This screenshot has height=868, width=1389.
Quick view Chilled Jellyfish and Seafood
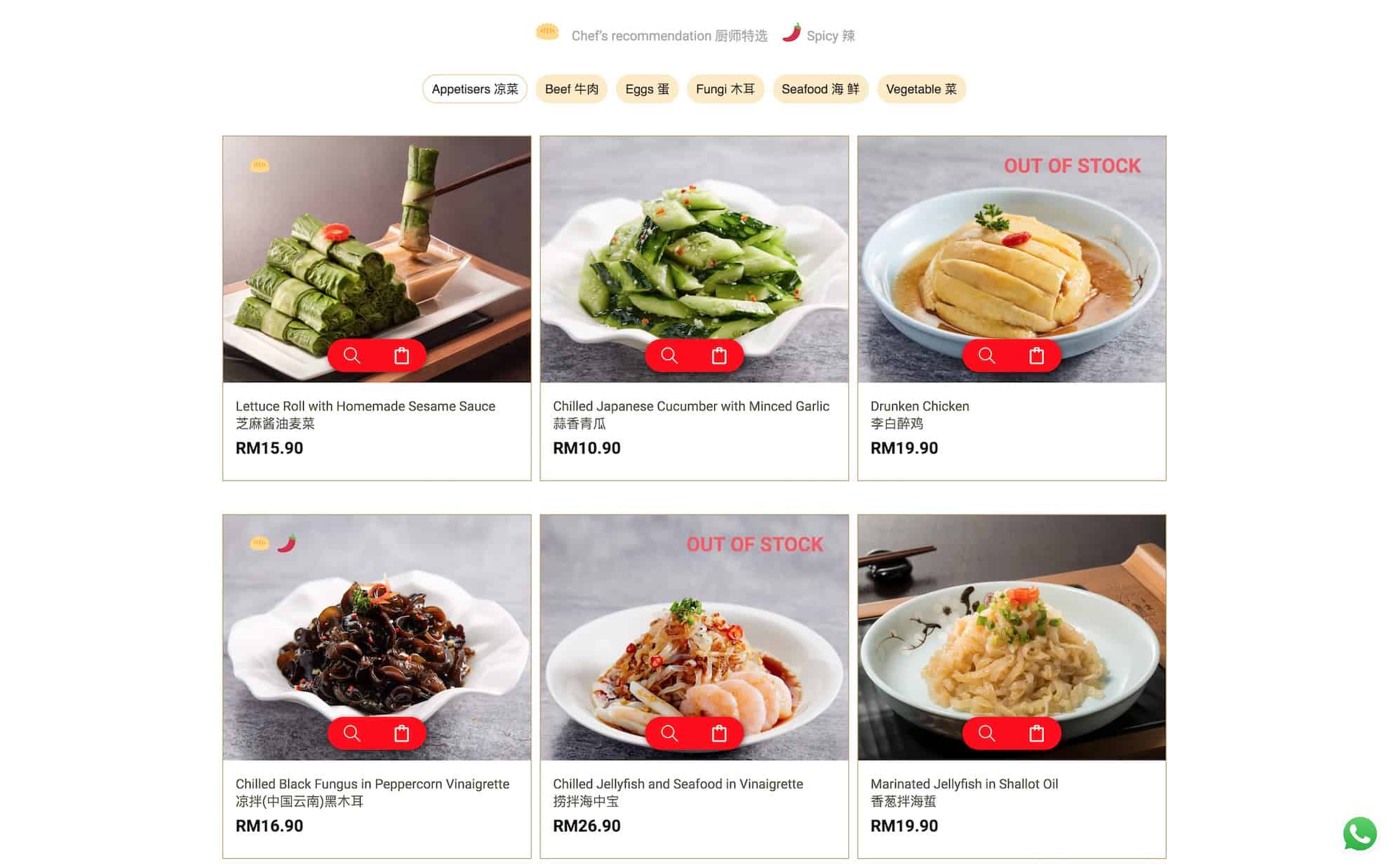pos(669,733)
